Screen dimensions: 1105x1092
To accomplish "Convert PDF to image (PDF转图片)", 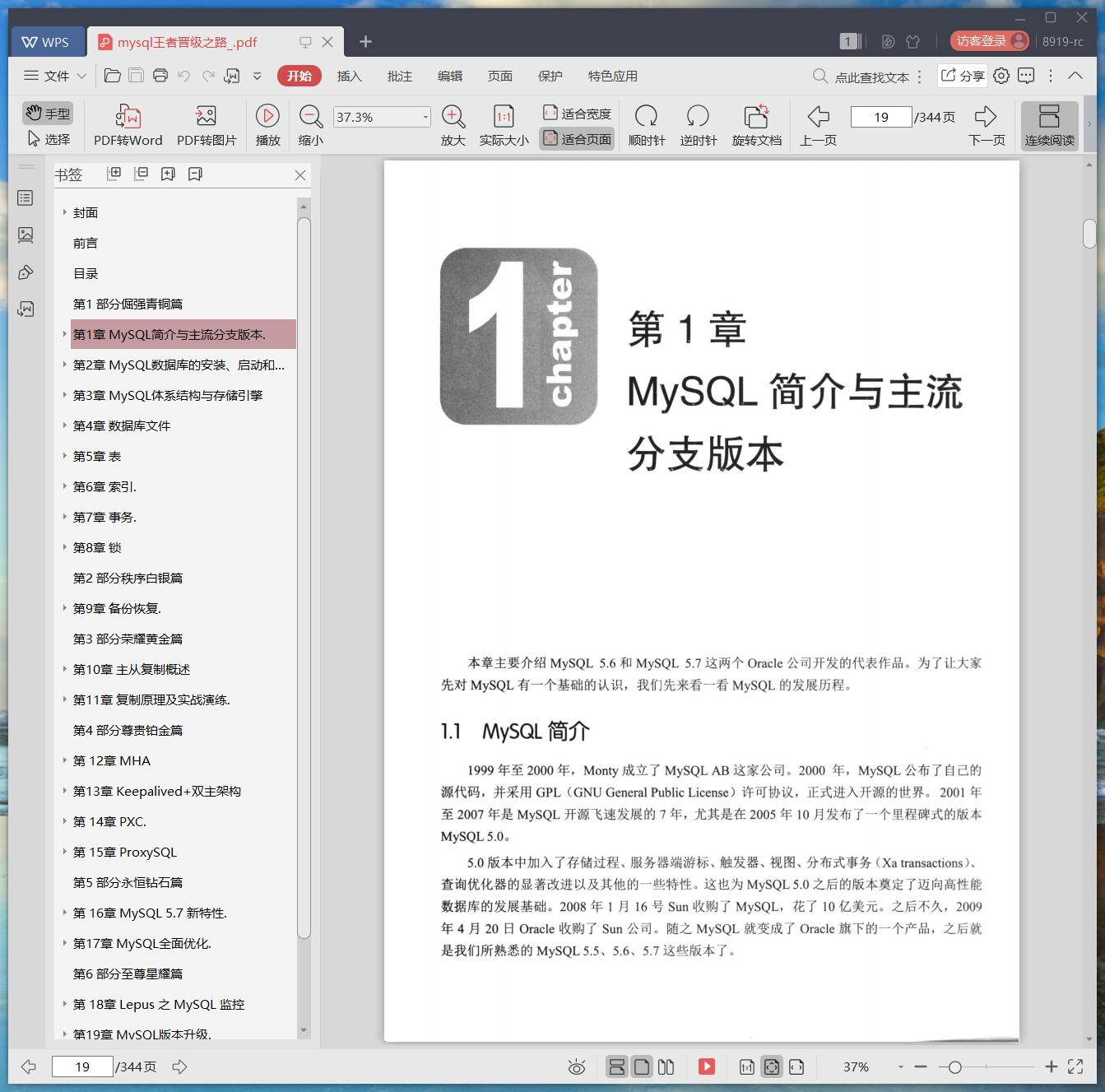I will point(207,125).
